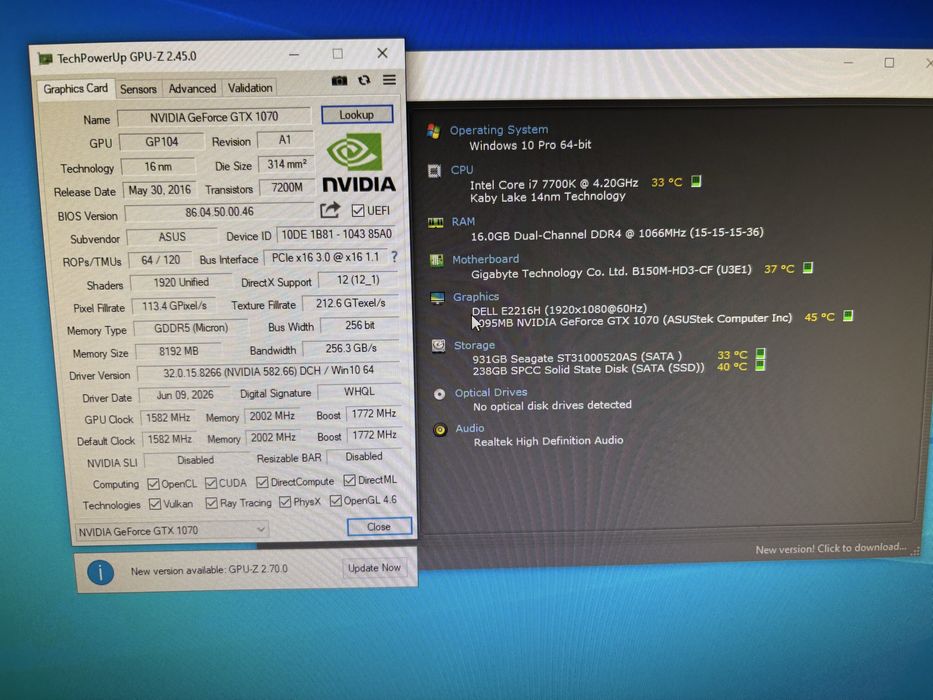
Task: Minimize the GPU-Z window
Action: pos(294,54)
